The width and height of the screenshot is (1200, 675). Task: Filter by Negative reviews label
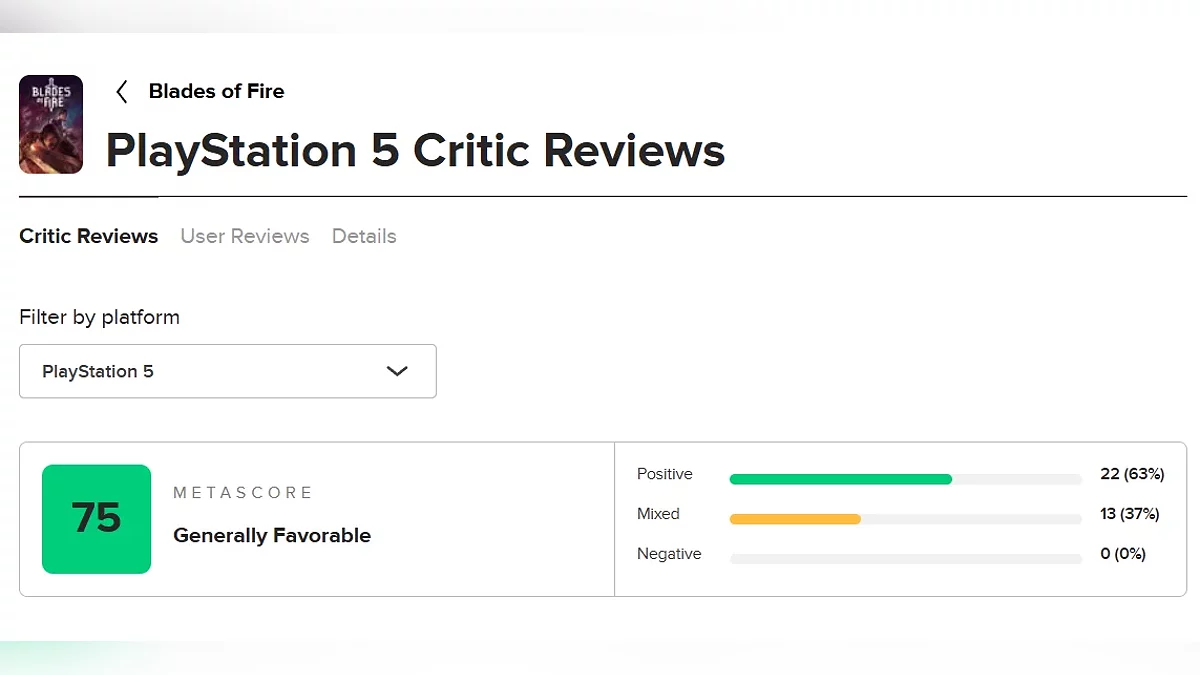(669, 554)
